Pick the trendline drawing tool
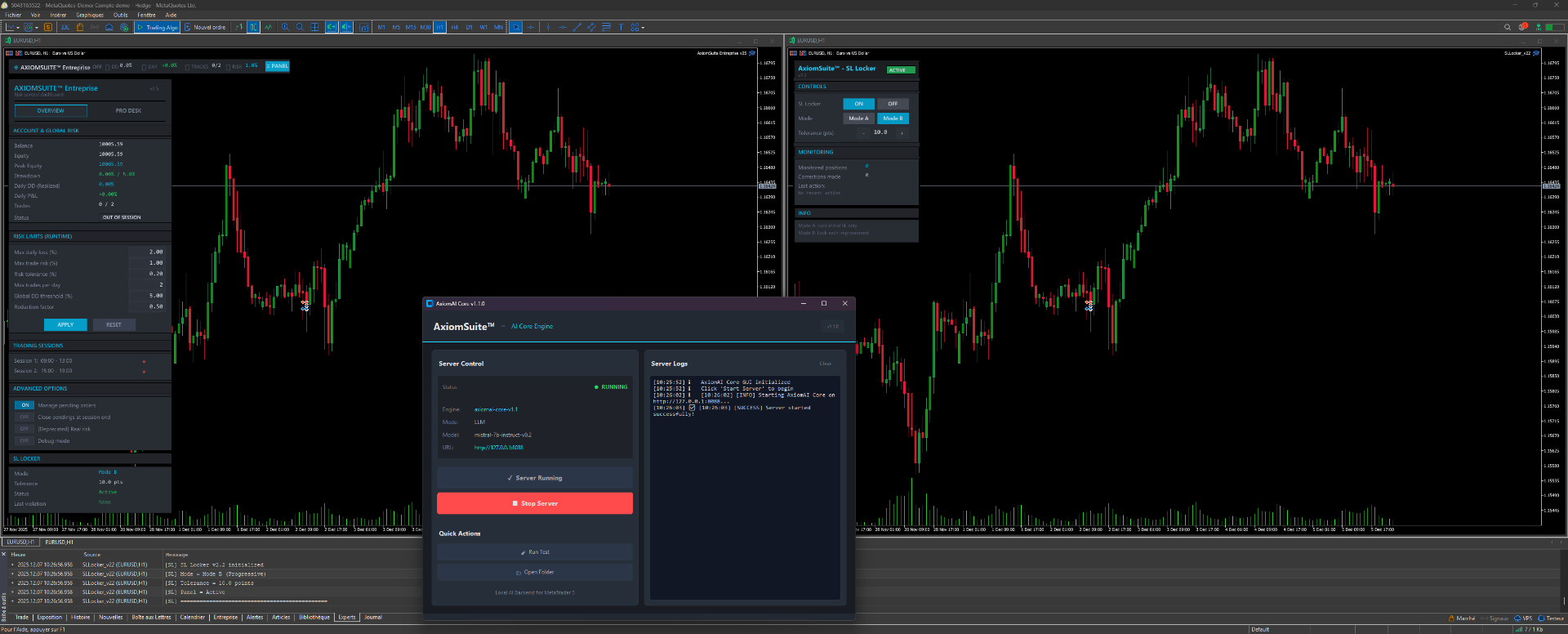Viewport: 1568px width, 634px height. [x=577, y=27]
